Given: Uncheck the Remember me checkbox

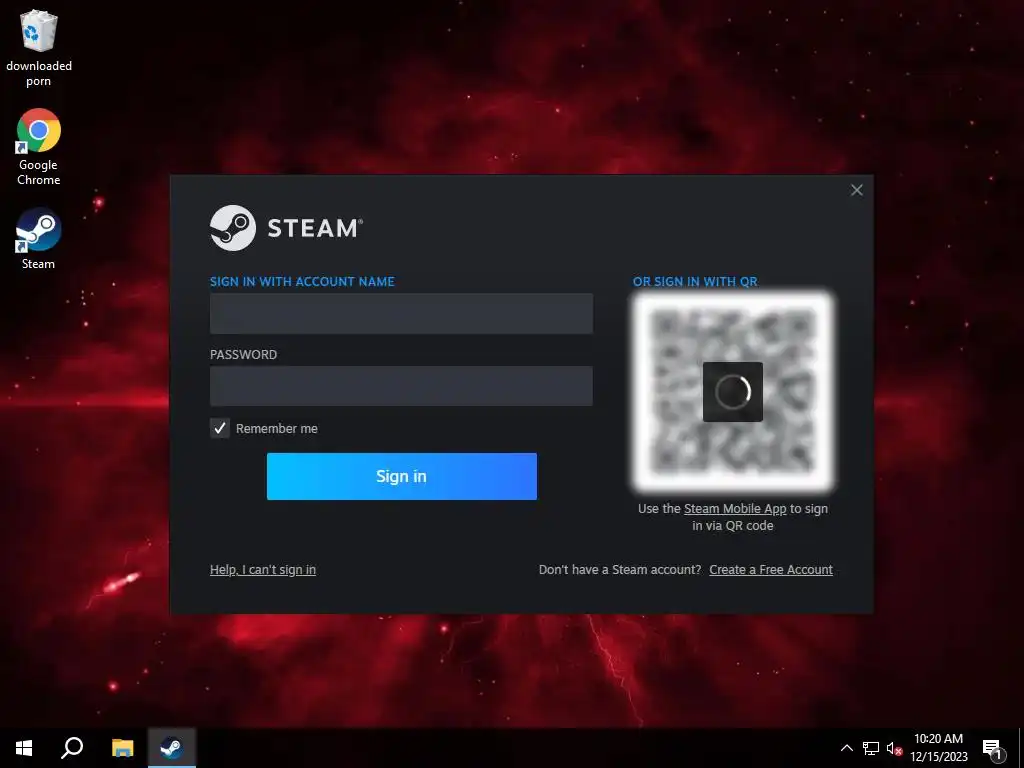Looking at the screenshot, I should (x=219, y=428).
